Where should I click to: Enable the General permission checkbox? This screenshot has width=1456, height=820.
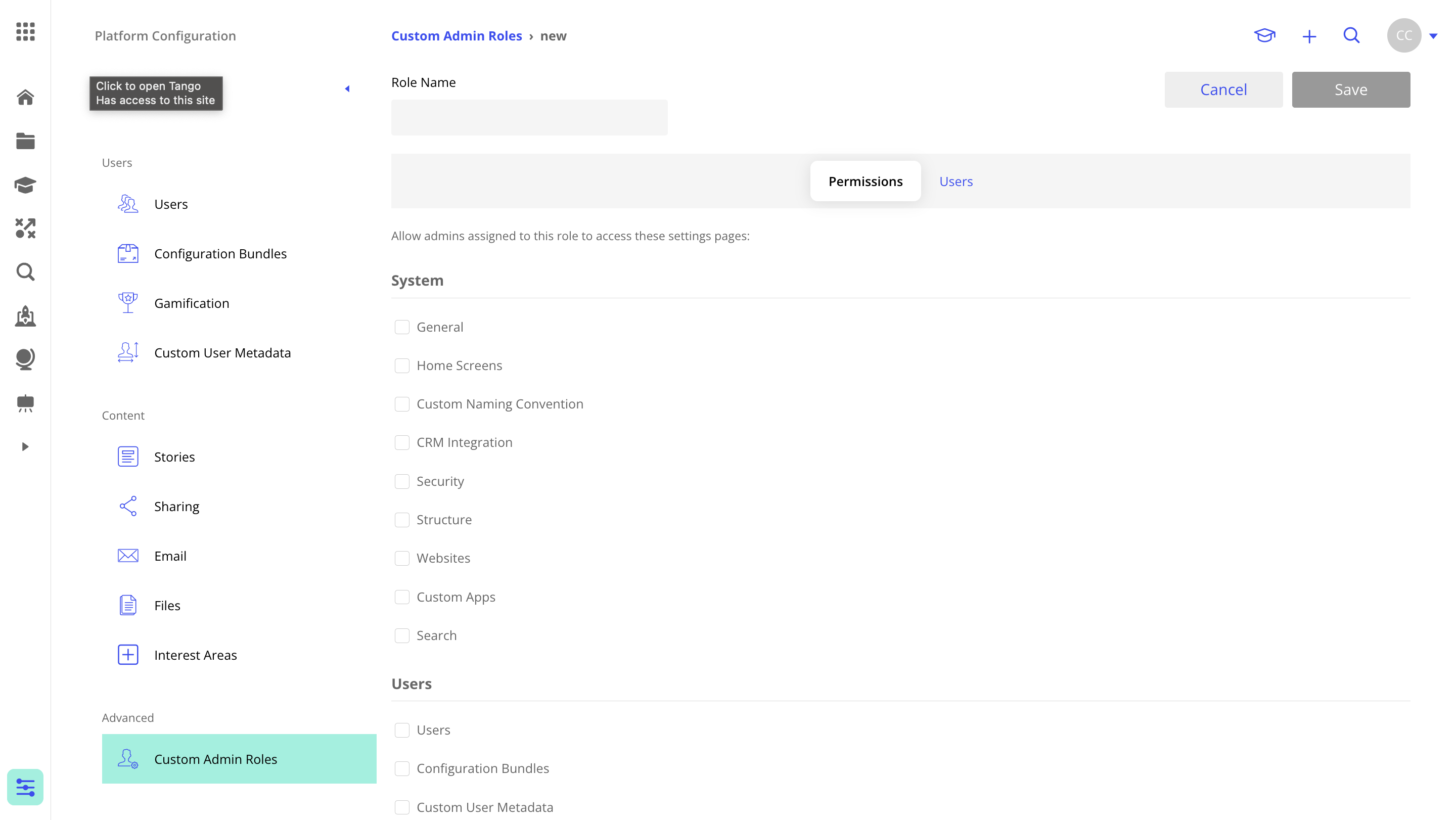pyautogui.click(x=402, y=327)
